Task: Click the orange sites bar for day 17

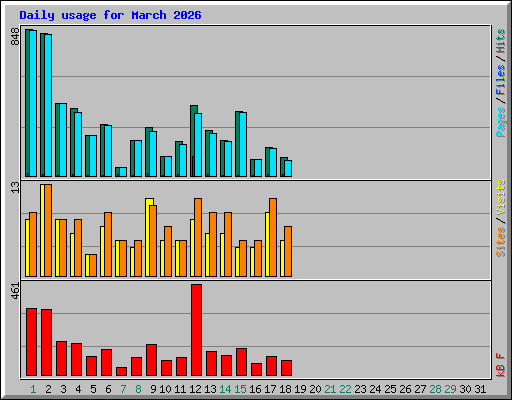Action: click(273, 237)
